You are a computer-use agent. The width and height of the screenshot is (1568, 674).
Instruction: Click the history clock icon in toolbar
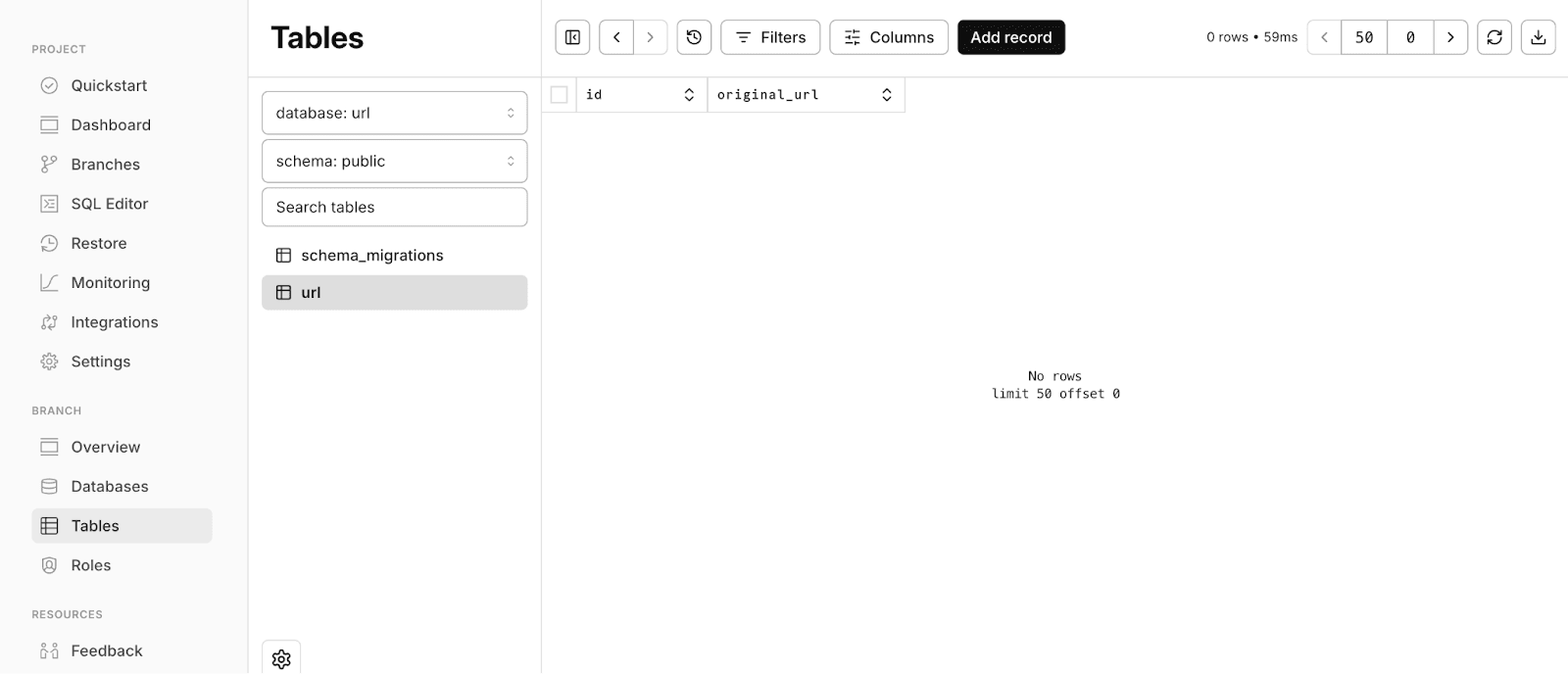pos(694,37)
